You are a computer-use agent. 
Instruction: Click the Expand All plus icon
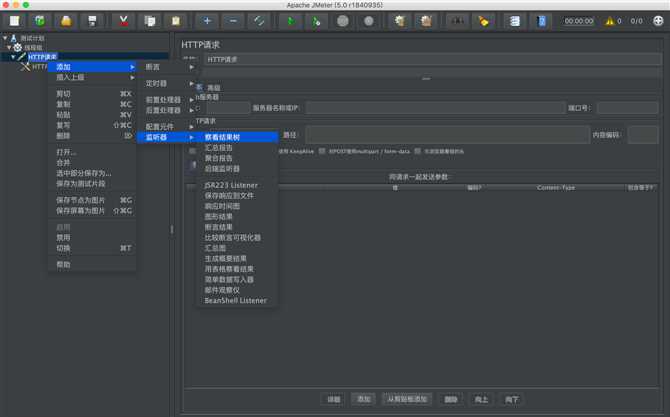coord(207,21)
